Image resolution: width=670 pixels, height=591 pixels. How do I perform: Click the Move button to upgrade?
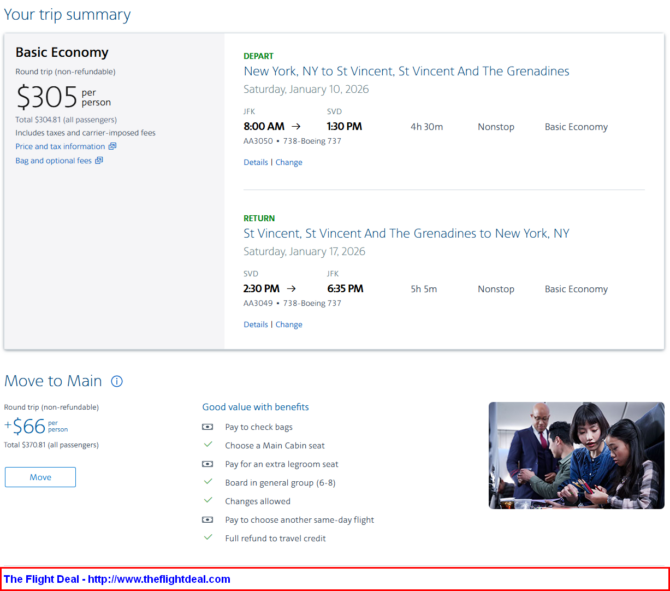40,477
